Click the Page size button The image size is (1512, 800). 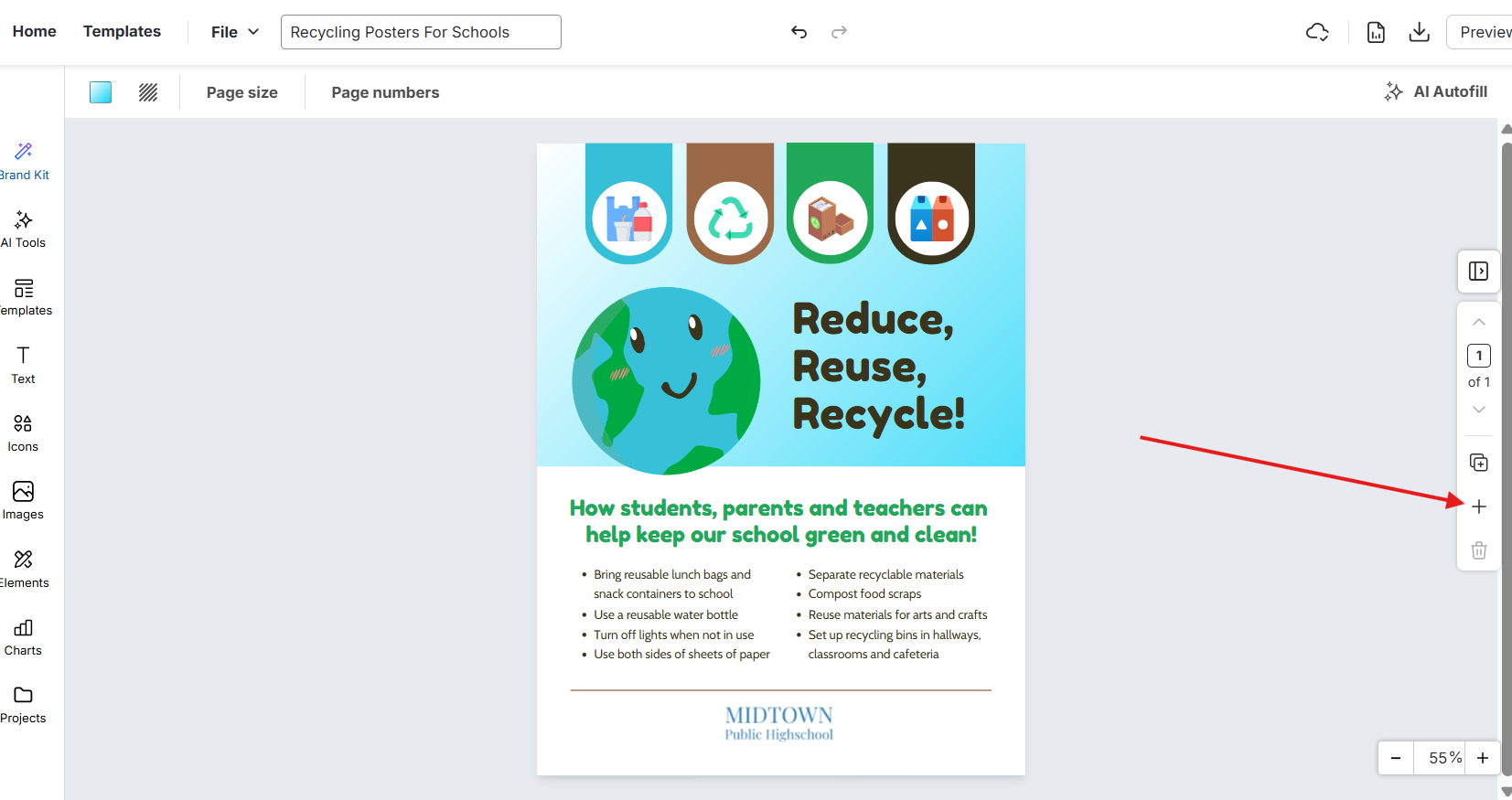pos(242,92)
